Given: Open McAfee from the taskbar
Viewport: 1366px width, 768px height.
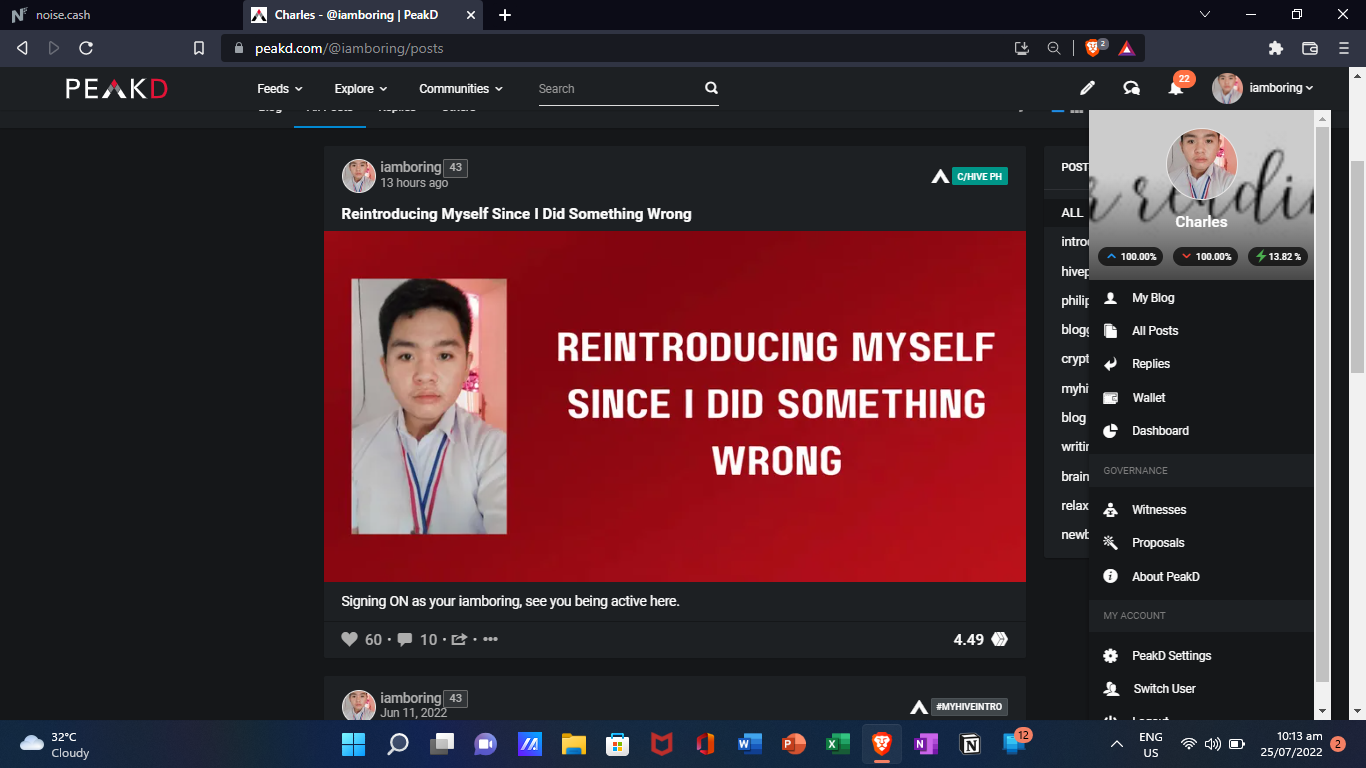Looking at the screenshot, I should click(x=661, y=744).
